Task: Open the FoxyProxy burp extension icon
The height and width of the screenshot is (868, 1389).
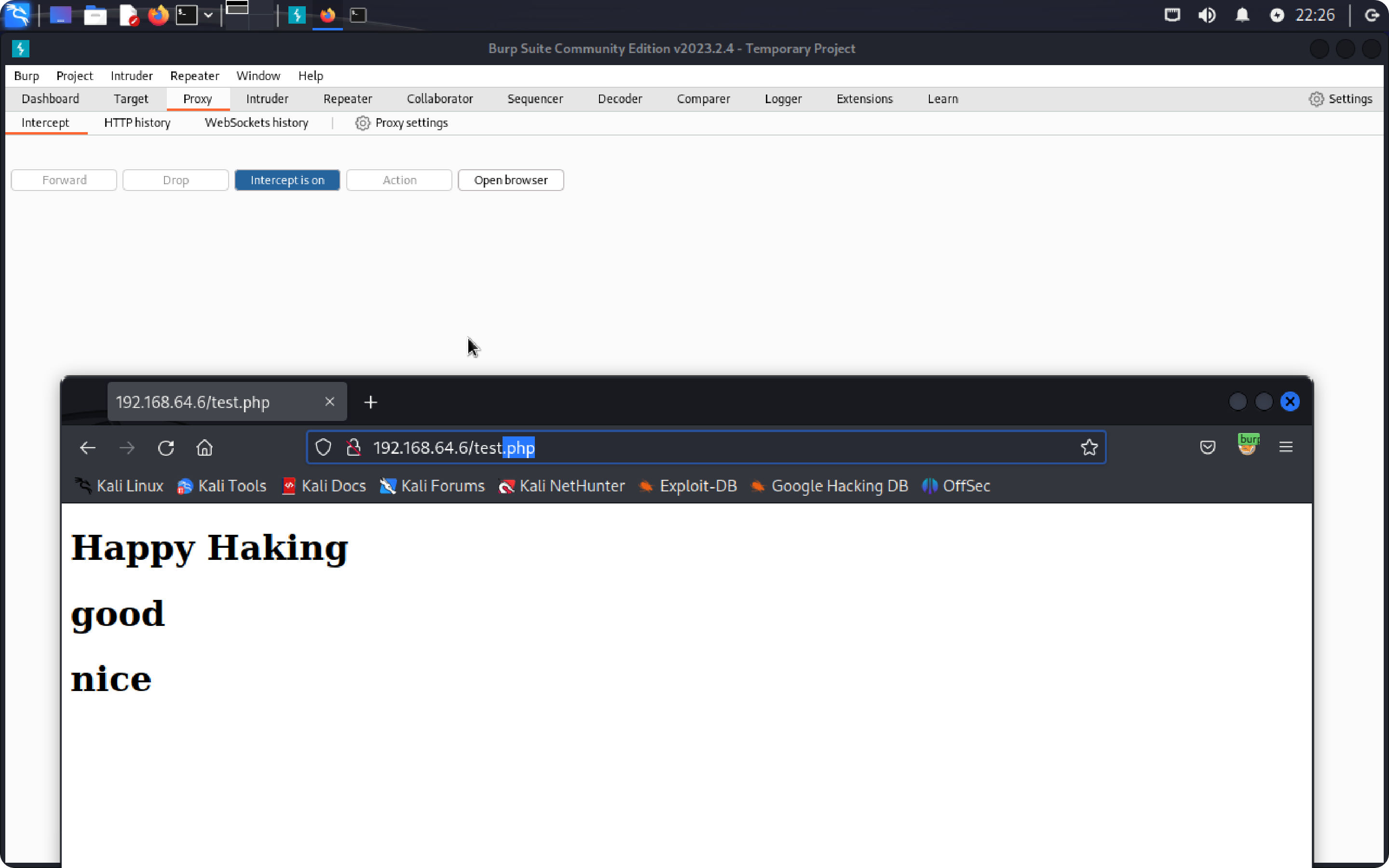Action: click(x=1248, y=445)
